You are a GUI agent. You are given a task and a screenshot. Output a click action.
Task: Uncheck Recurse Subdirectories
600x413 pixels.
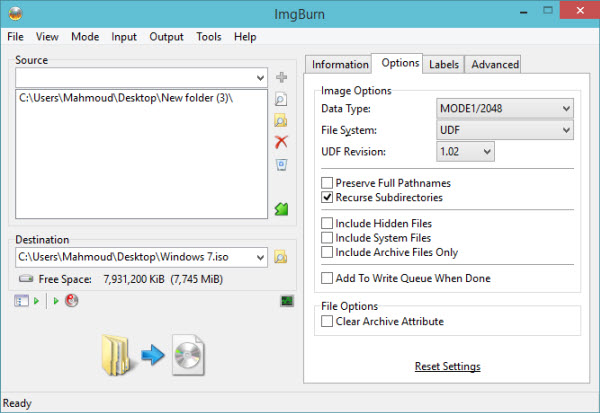point(327,198)
